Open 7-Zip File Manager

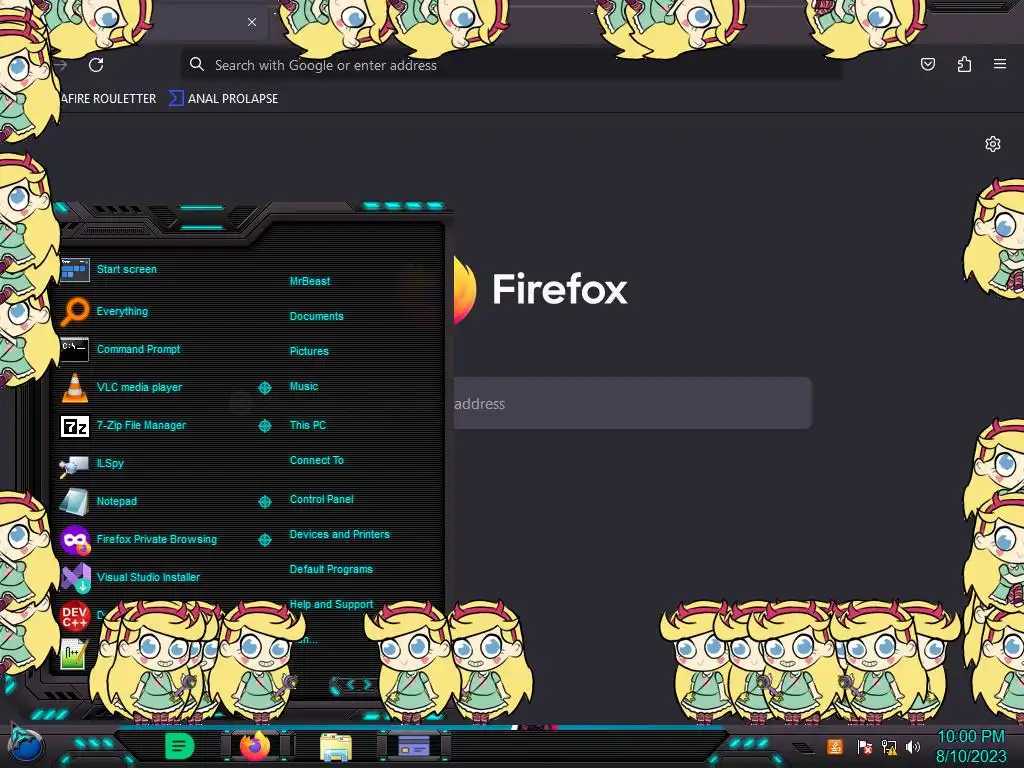123,426
